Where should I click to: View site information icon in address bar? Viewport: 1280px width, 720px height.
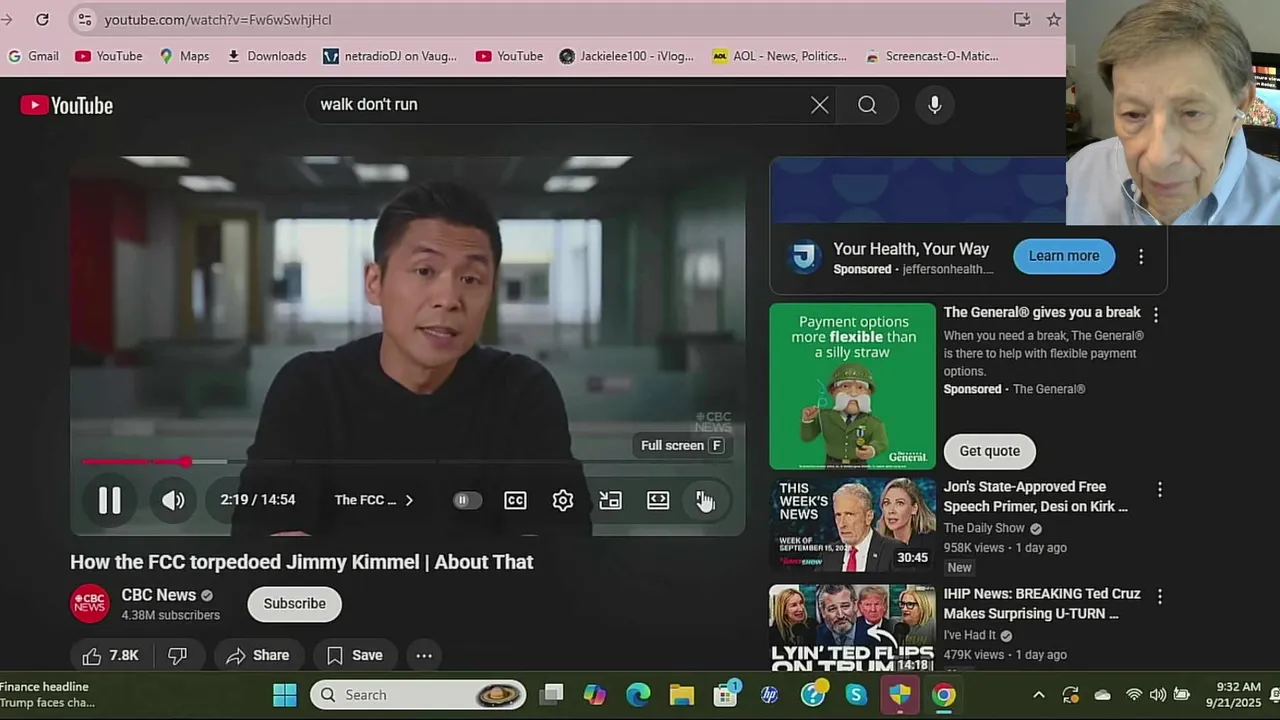click(x=84, y=19)
